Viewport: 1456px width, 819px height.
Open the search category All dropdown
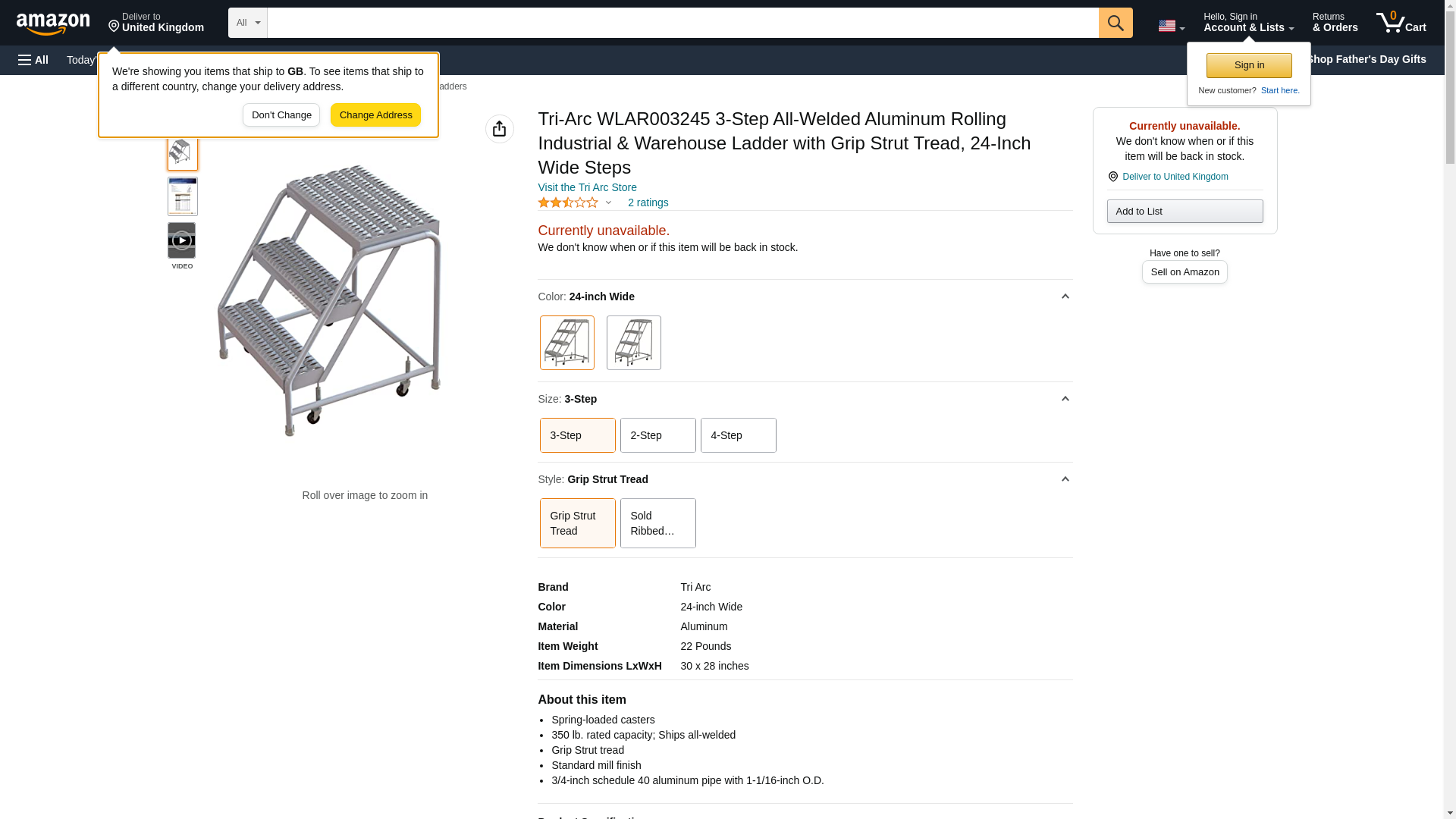tap(247, 23)
